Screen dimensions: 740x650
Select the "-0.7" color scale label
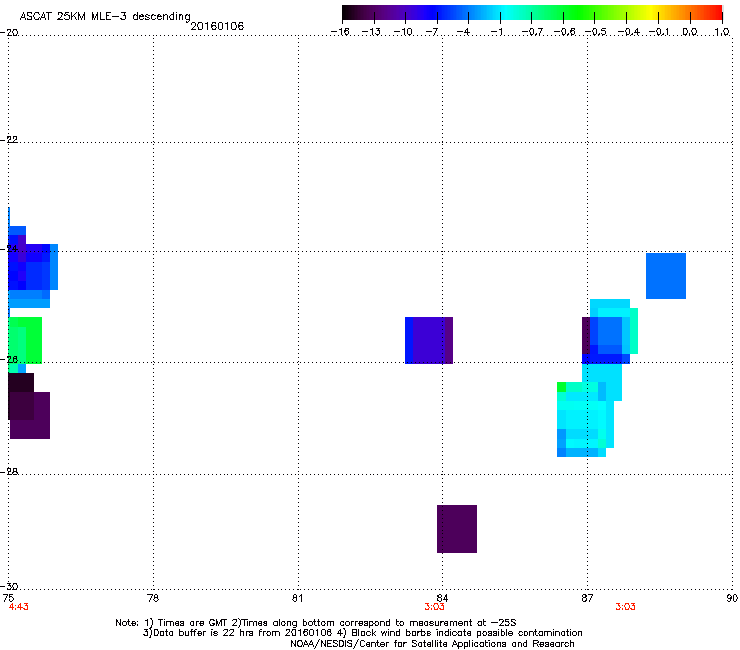click(x=532, y=32)
